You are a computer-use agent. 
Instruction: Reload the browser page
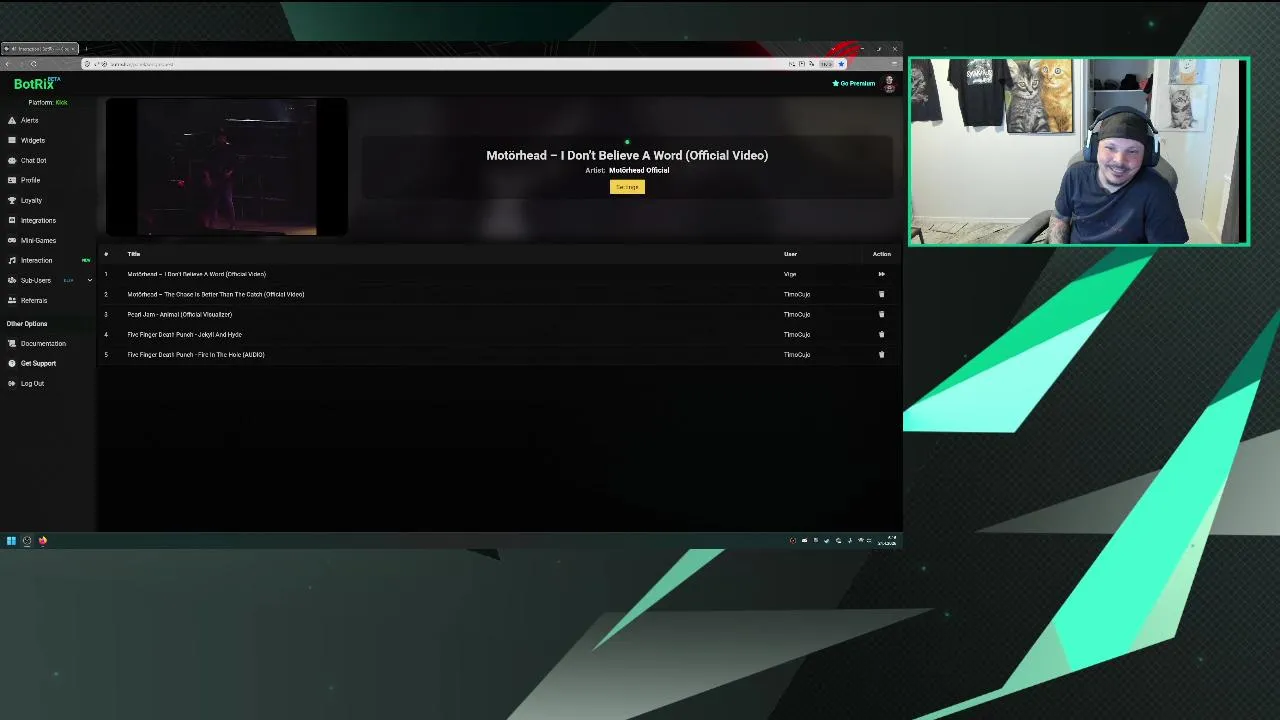(x=33, y=64)
